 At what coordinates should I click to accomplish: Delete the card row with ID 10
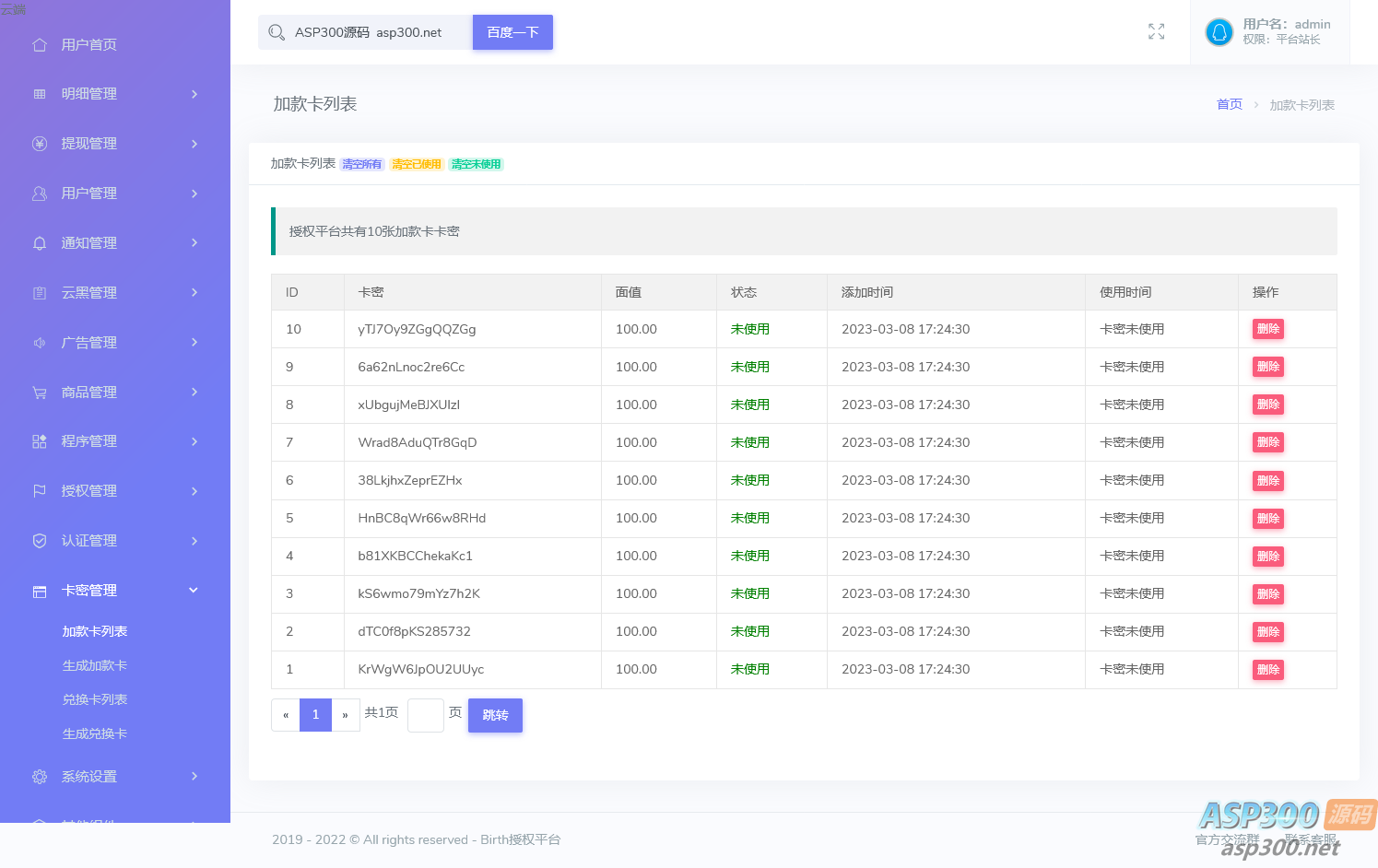tap(1267, 329)
